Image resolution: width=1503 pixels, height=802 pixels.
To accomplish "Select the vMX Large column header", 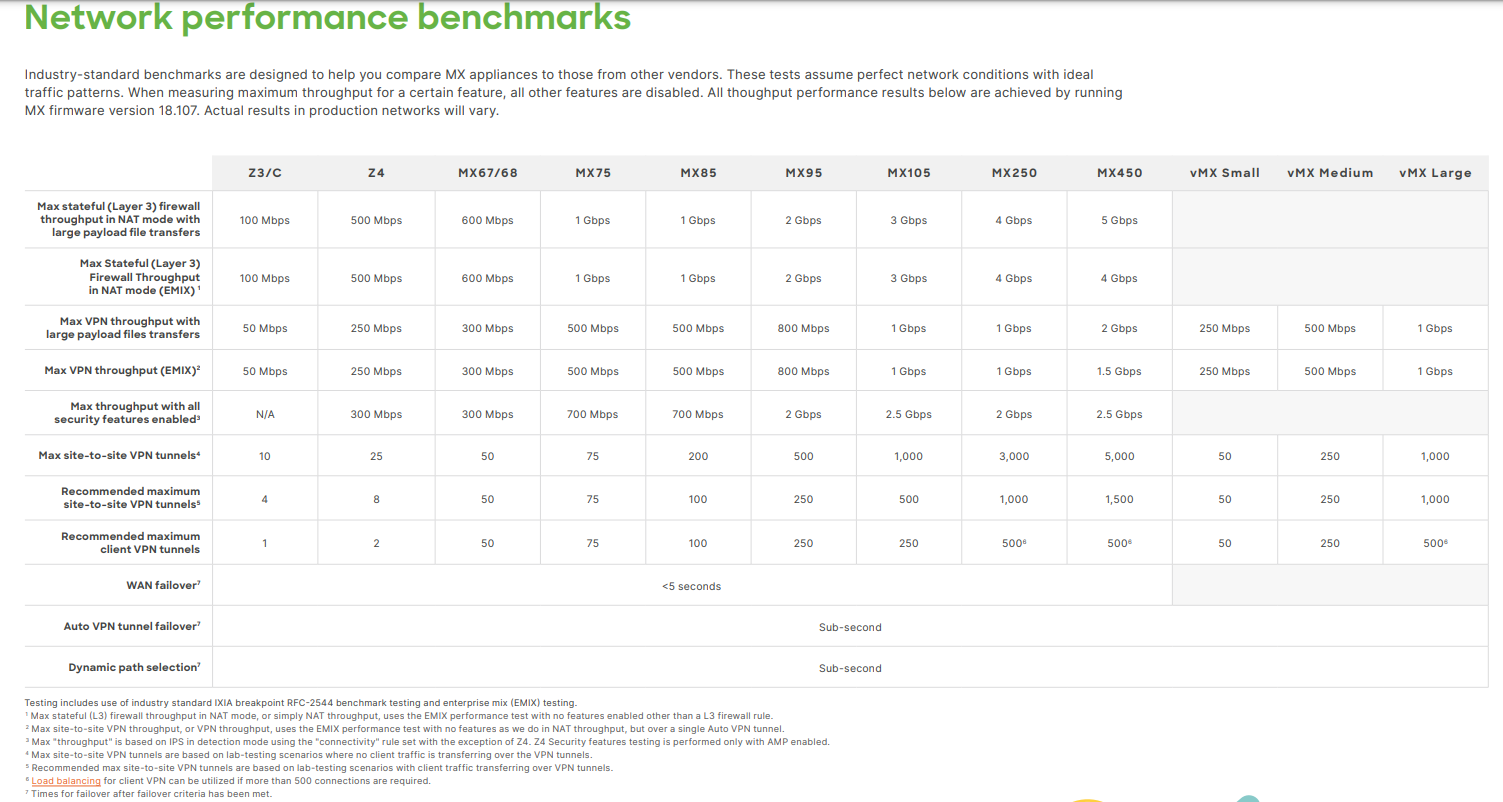I will pyautogui.click(x=1435, y=172).
